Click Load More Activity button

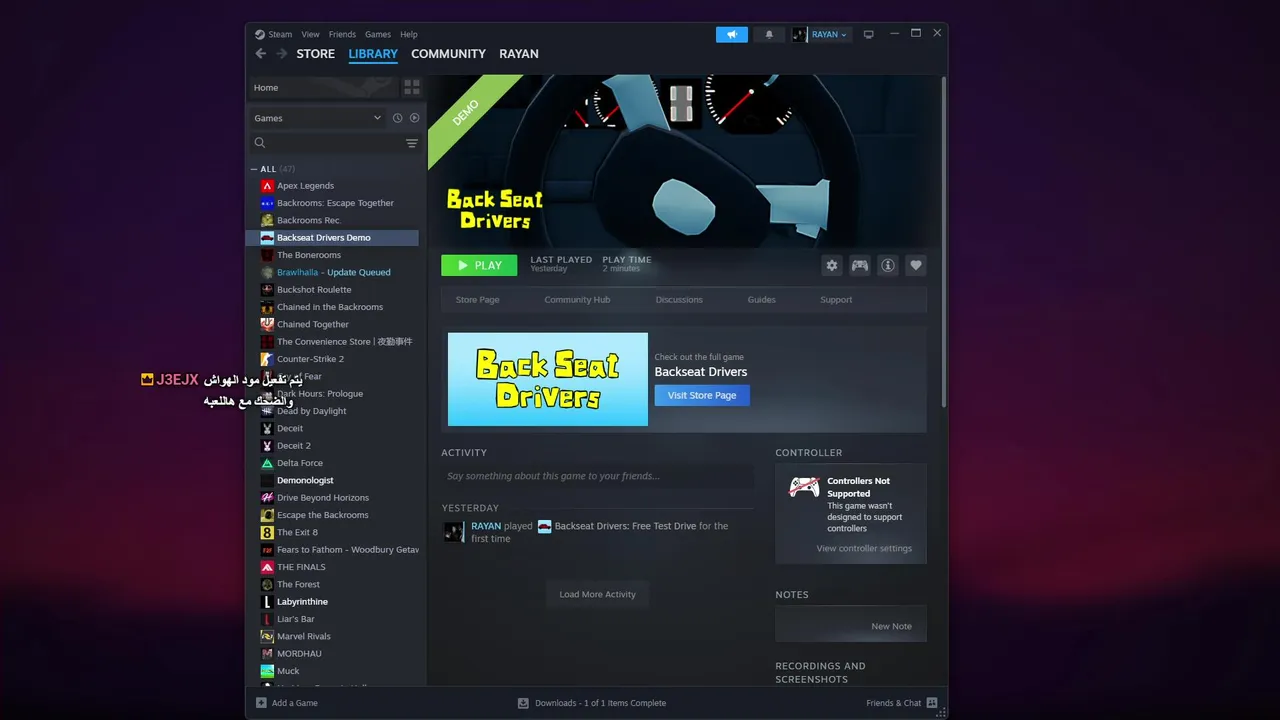click(598, 594)
